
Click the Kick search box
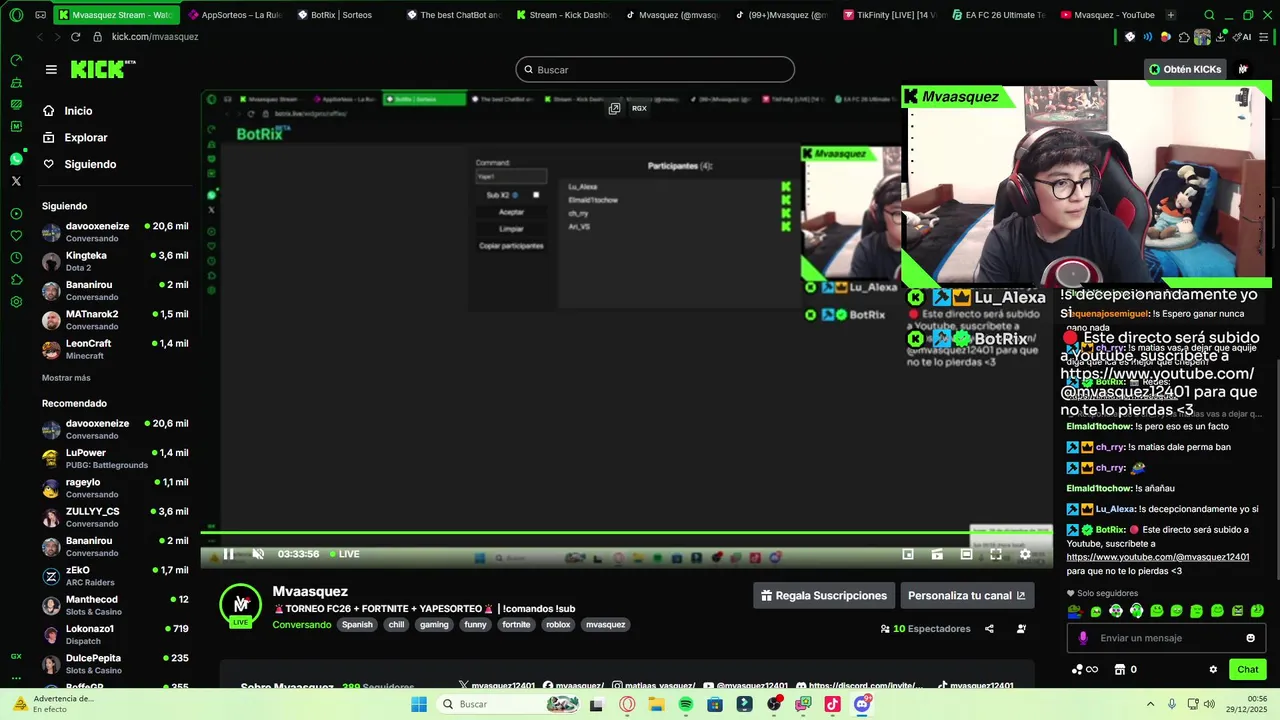pos(655,69)
